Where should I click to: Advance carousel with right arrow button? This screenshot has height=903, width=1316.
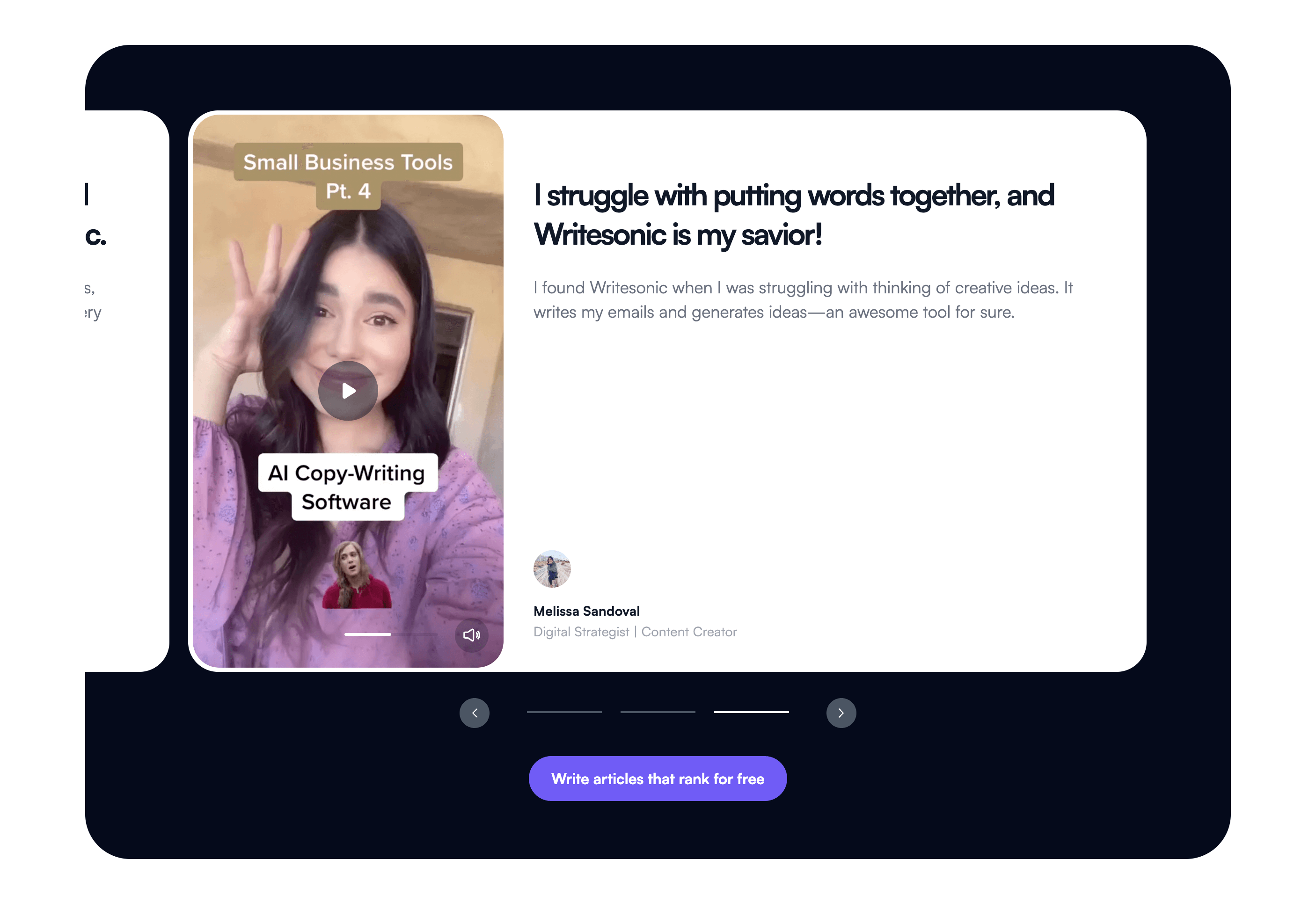click(x=841, y=713)
